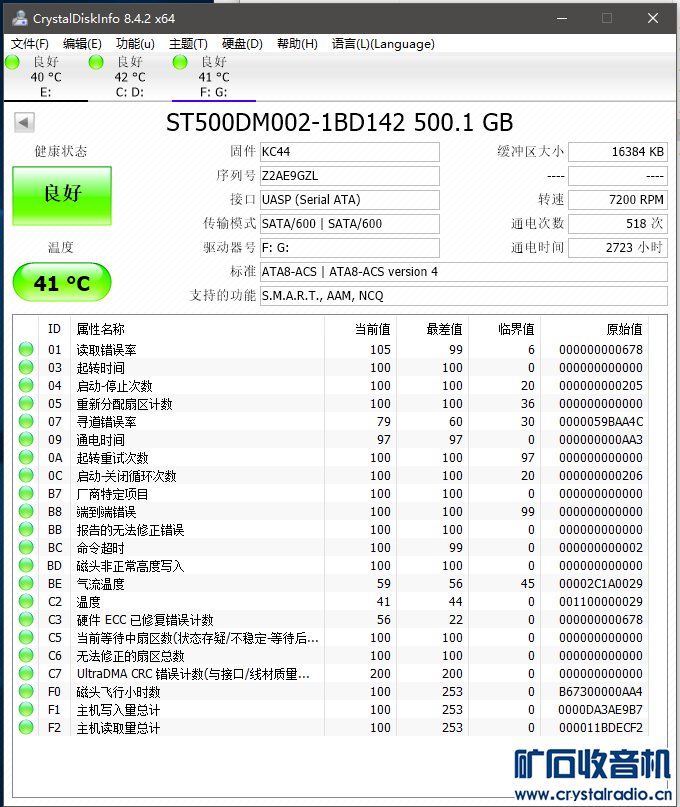Click status dot of row 0C 启动-关闭循环次数
Screen dimensions: 680x807
26,476
